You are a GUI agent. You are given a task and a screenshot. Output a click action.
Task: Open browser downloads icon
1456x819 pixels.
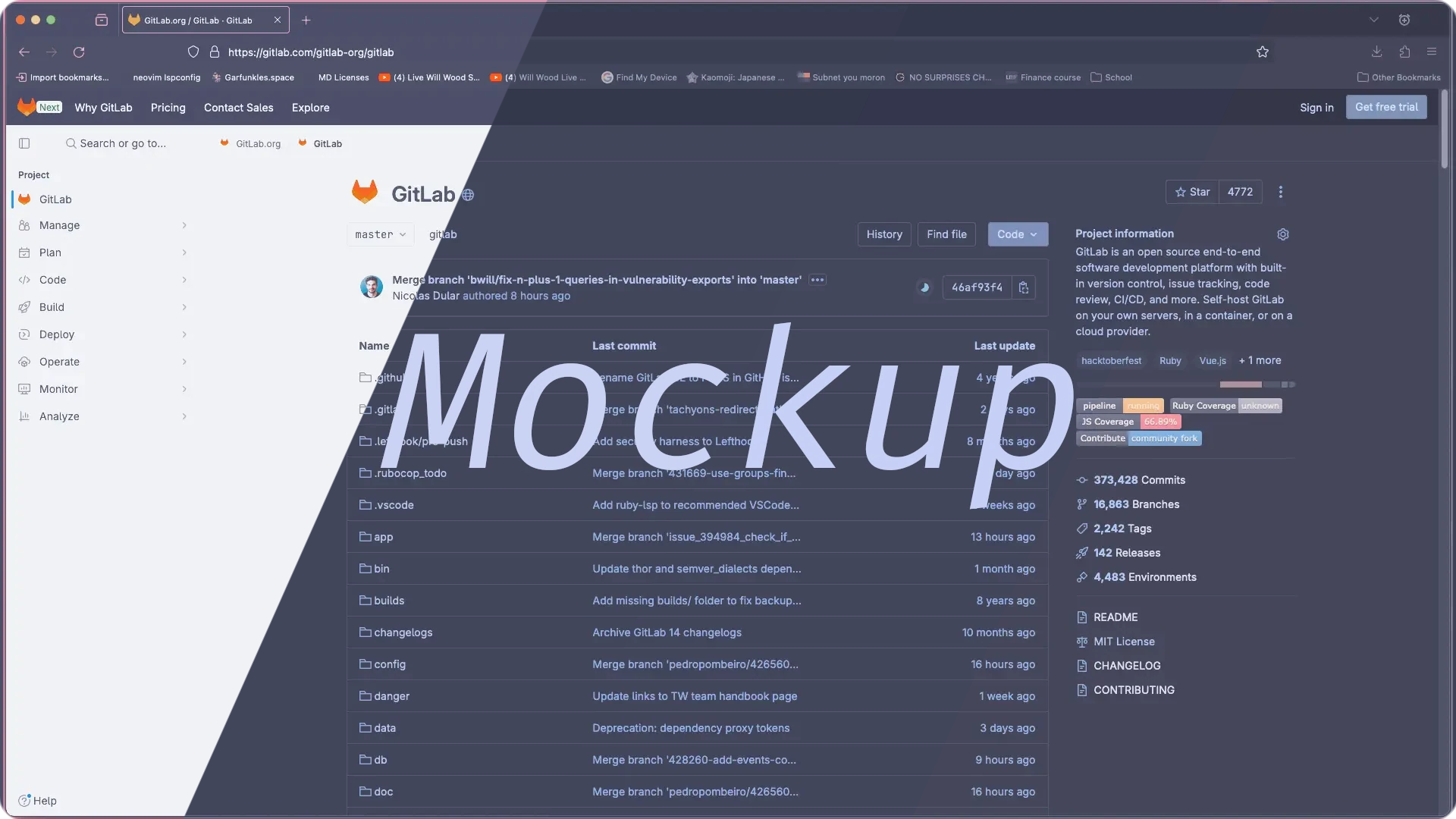tap(1376, 52)
